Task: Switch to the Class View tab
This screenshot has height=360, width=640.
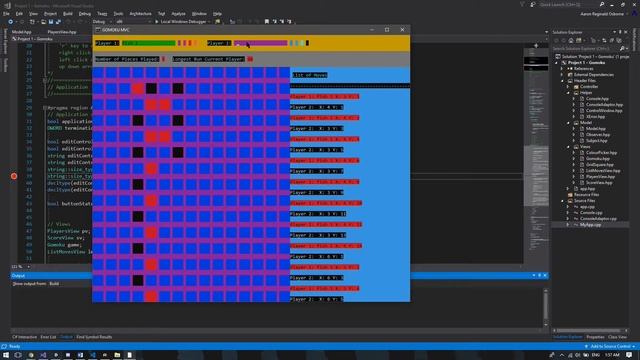Action: pyautogui.click(x=617, y=337)
